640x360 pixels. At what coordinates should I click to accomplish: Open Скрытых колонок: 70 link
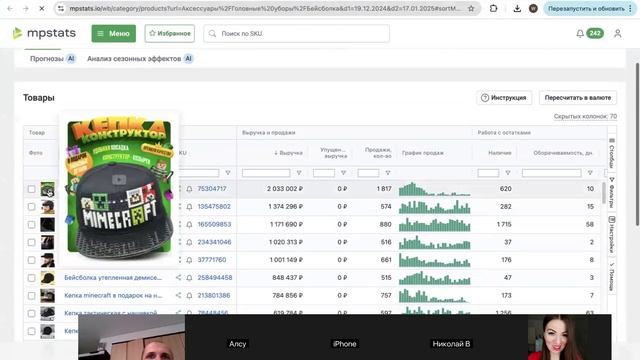coord(585,116)
